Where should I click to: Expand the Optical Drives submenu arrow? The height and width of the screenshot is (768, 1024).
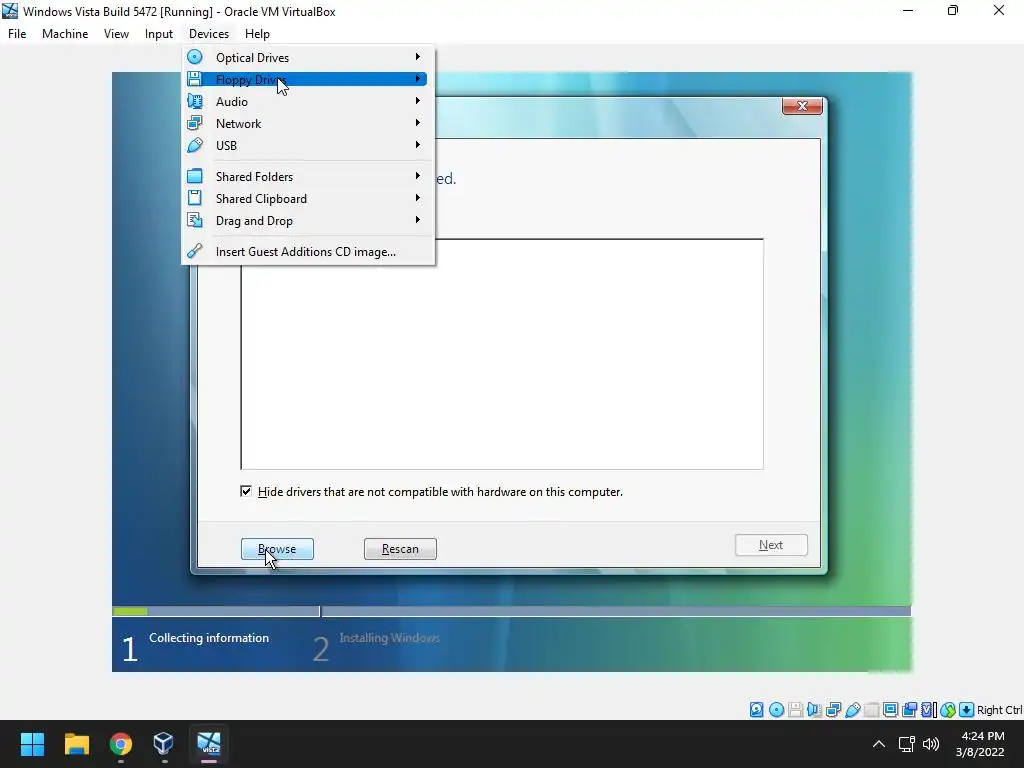[417, 57]
